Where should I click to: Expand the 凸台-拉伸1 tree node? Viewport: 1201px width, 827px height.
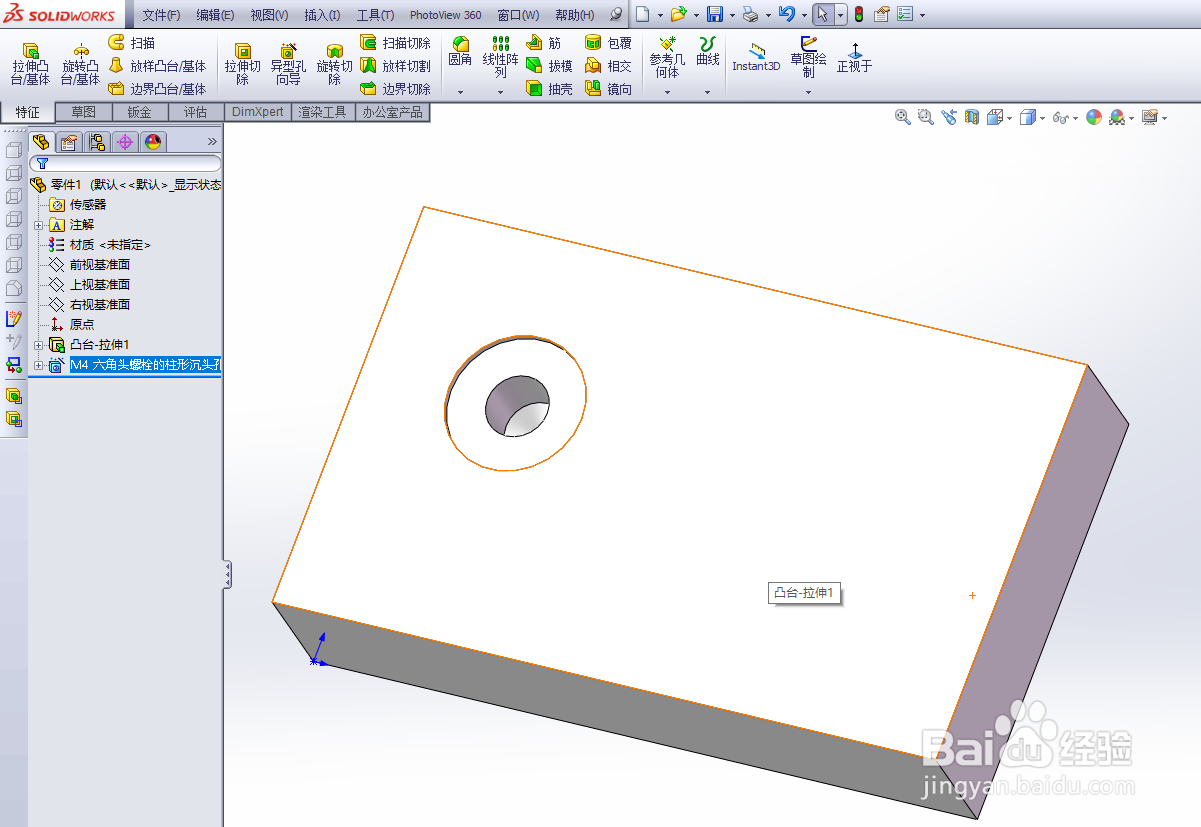(x=39, y=344)
